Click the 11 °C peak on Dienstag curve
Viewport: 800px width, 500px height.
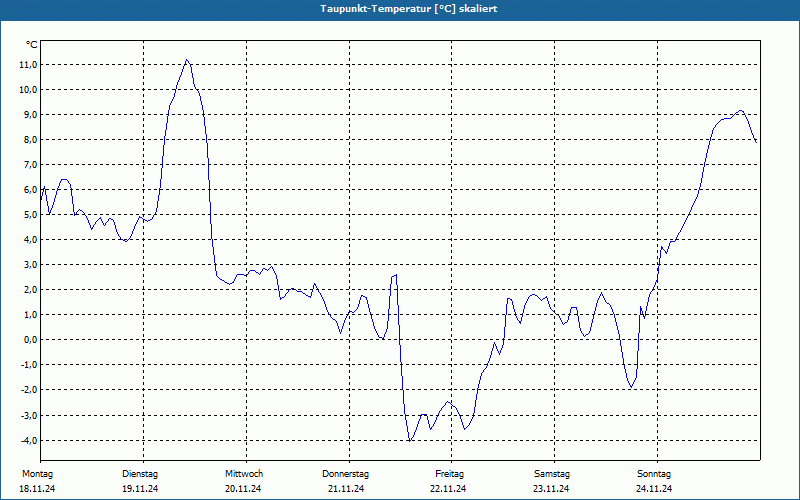[187, 60]
